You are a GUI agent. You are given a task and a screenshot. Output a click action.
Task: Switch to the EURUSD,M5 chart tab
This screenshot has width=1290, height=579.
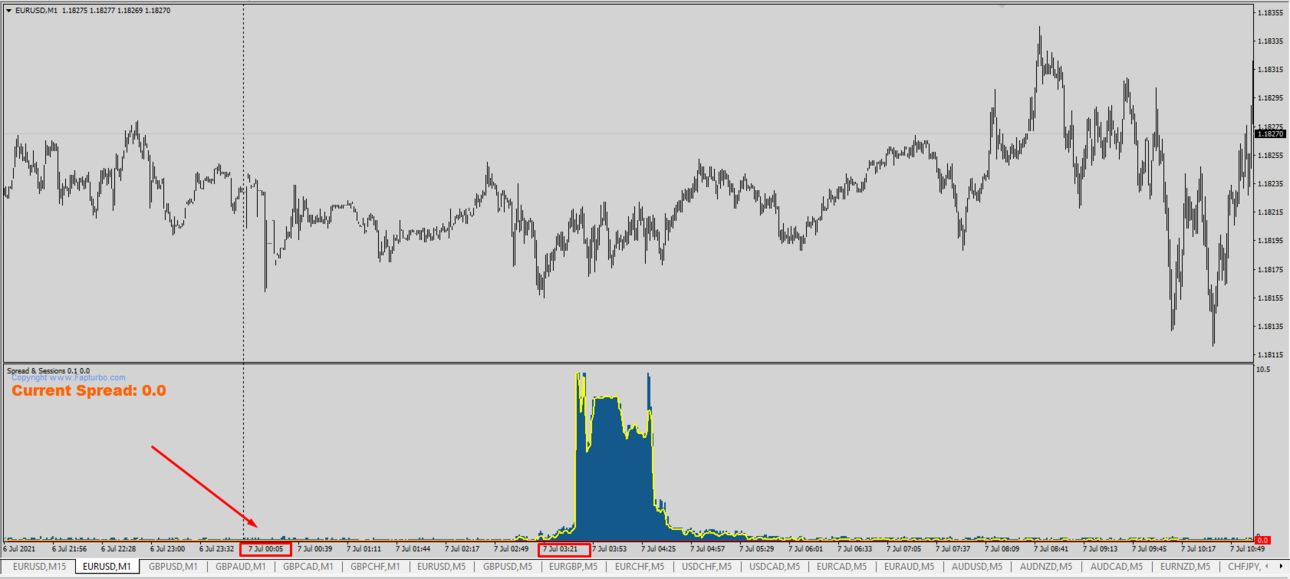pos(441,567)
